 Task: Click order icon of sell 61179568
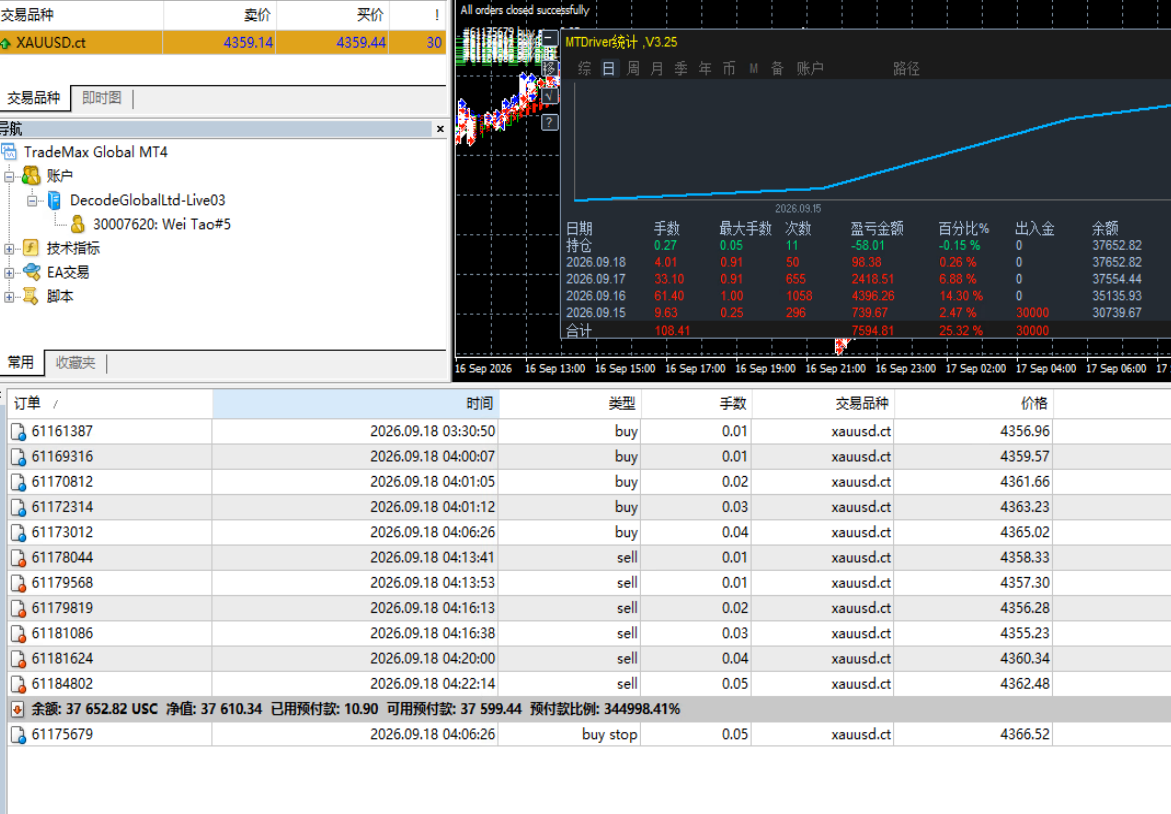(18, 583)
